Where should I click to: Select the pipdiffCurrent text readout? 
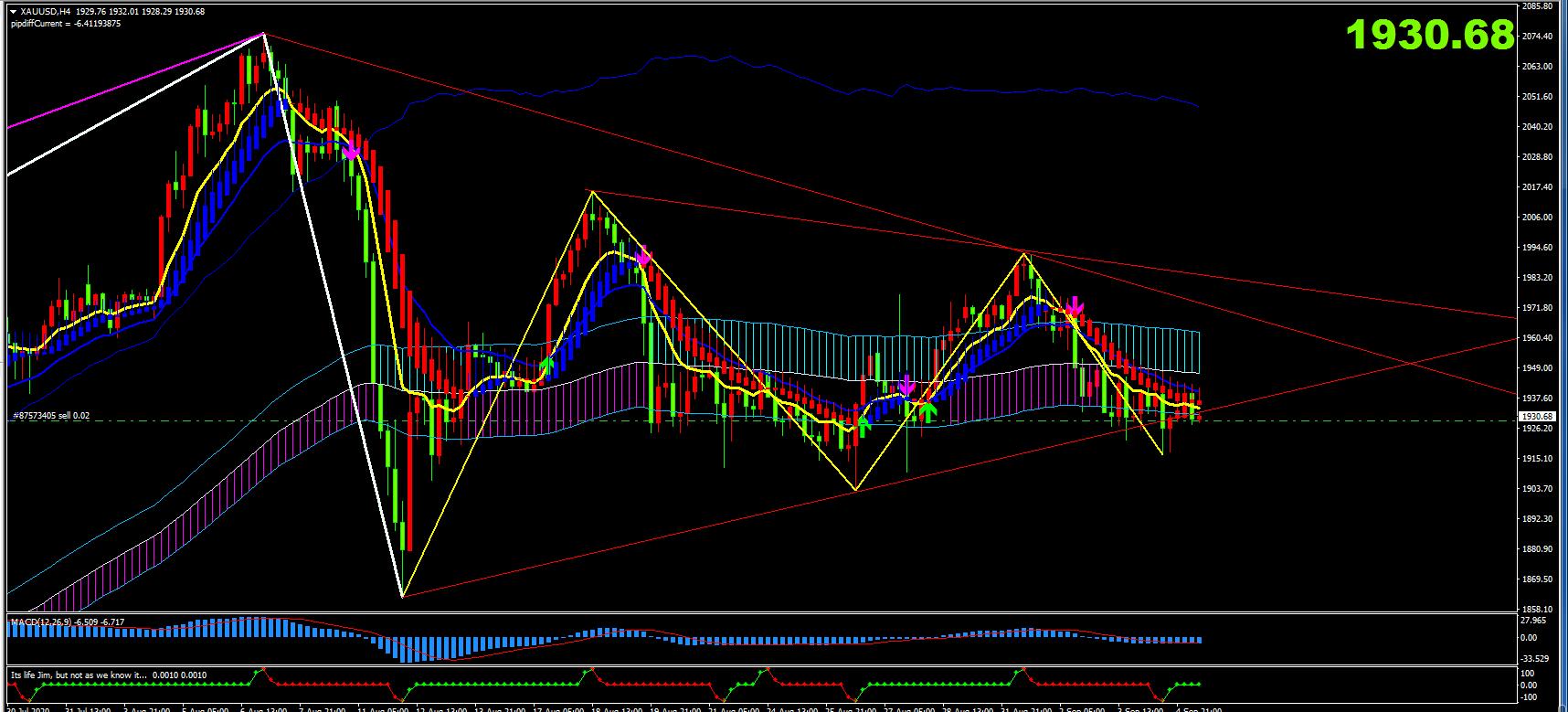click(x=65, y=24)
